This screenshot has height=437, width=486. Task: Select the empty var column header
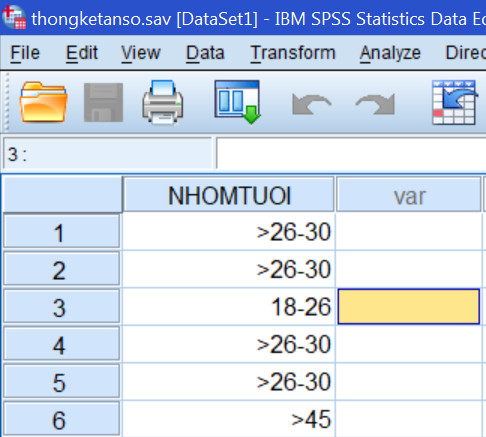coord(409,195)
